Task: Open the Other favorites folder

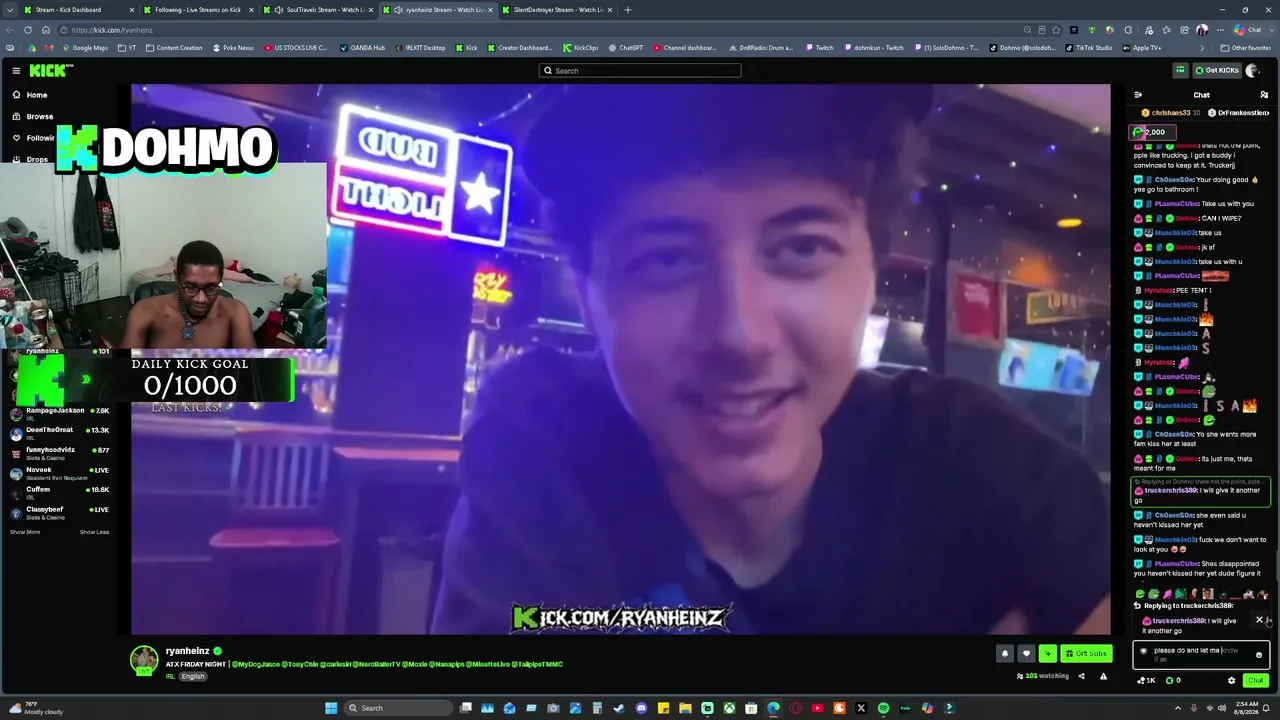Action: coord(1246,48)
